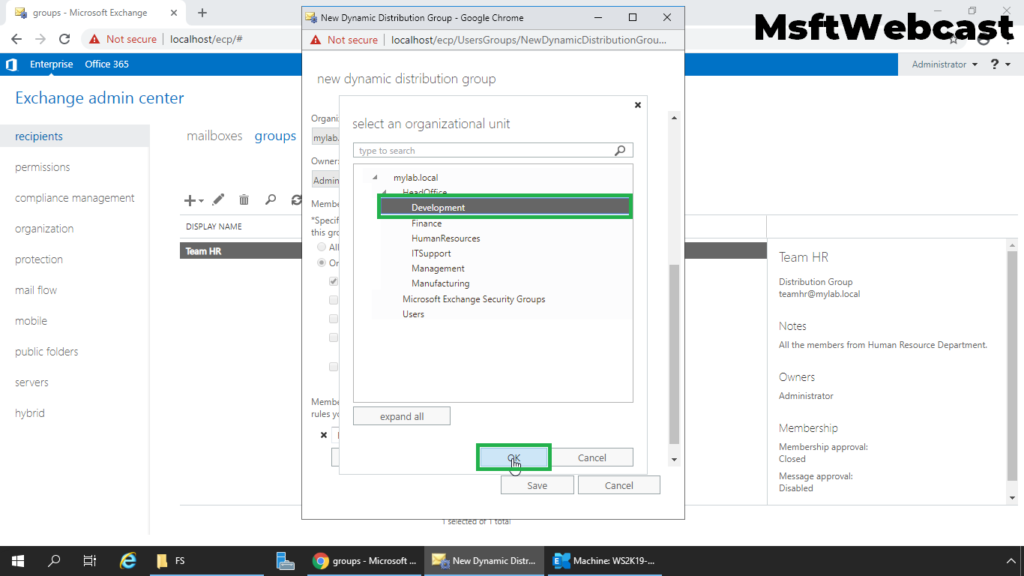Cancel the organizational unit selection
1024x576 pixels.
592,458
